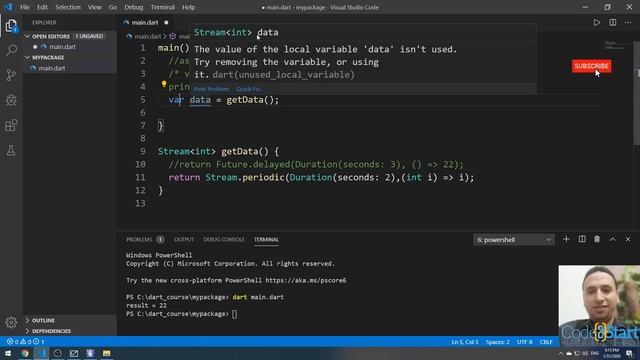Viewport: 640px width, 360px height.
Task: Open the notification center in taskbar
Action: point(629,353)
